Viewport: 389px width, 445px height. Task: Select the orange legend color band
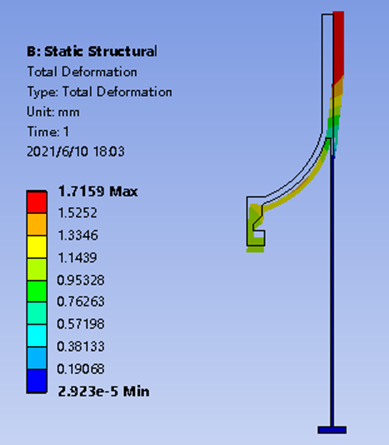coord(37,225)
